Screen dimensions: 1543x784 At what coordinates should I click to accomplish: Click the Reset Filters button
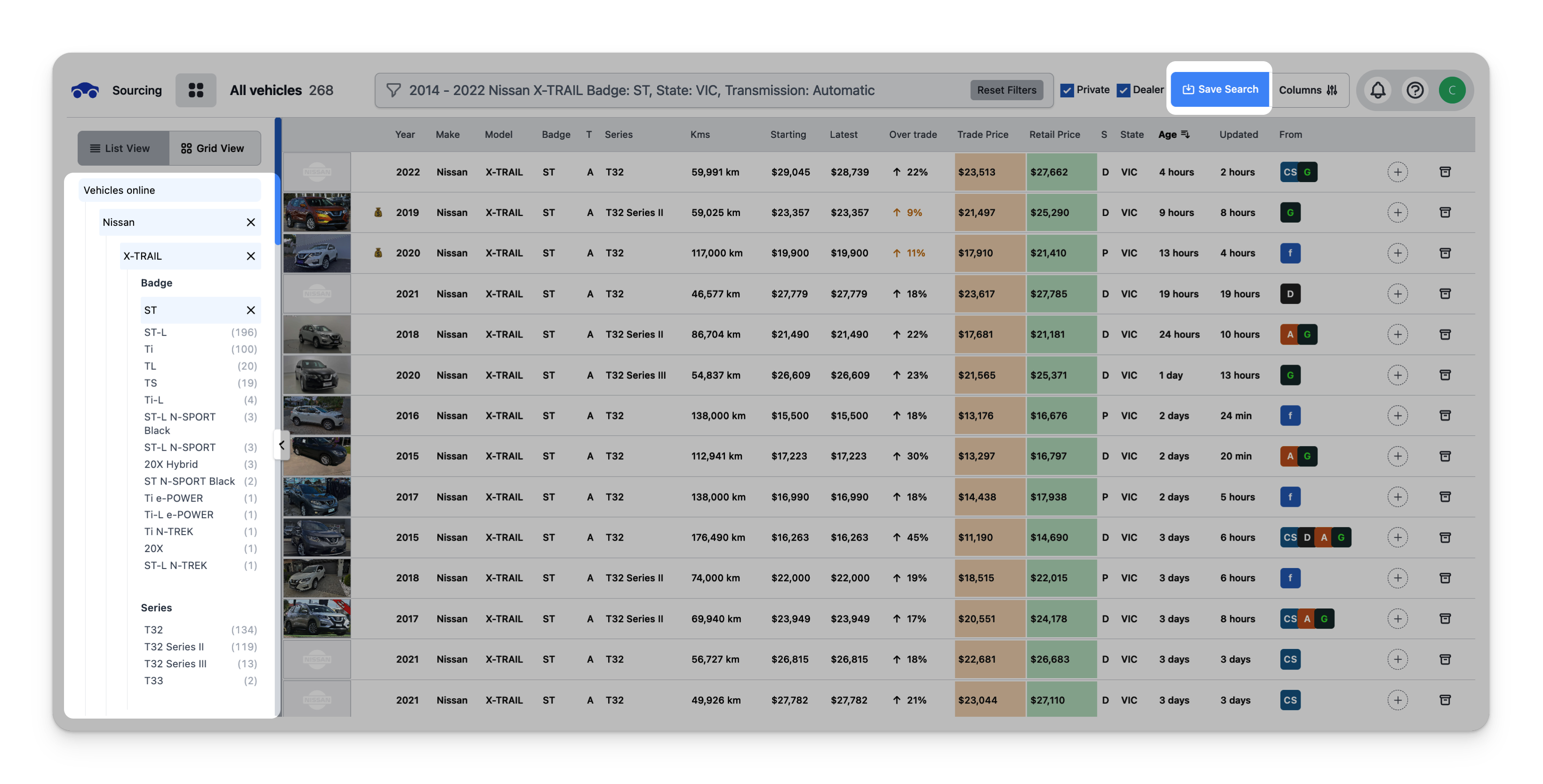click(x=1006, y=90)
